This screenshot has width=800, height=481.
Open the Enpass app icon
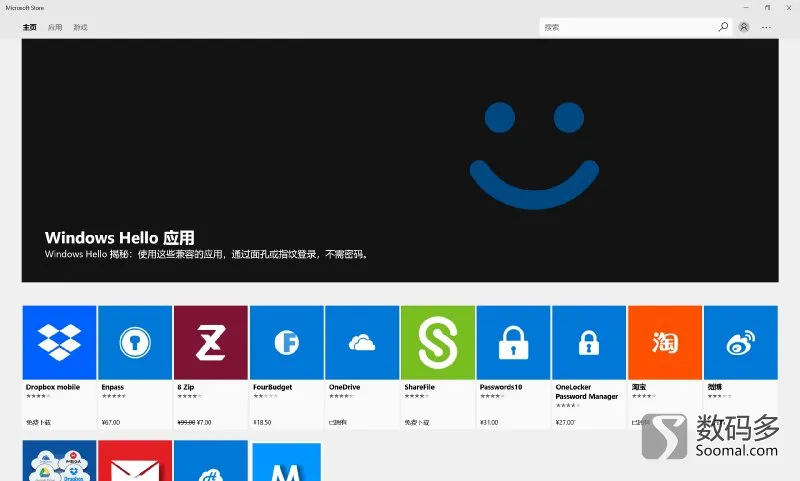pyautogui.click(x=135, y=342)
